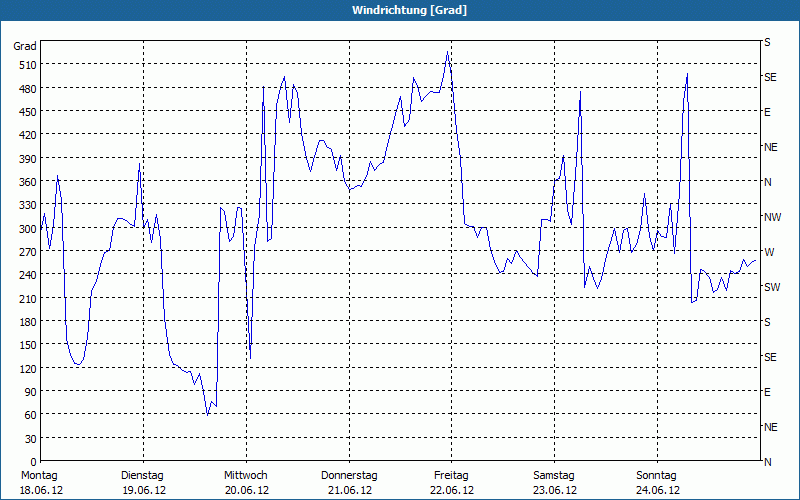
Task: Select the 420 value on the left axis
Action: (28, 135)
